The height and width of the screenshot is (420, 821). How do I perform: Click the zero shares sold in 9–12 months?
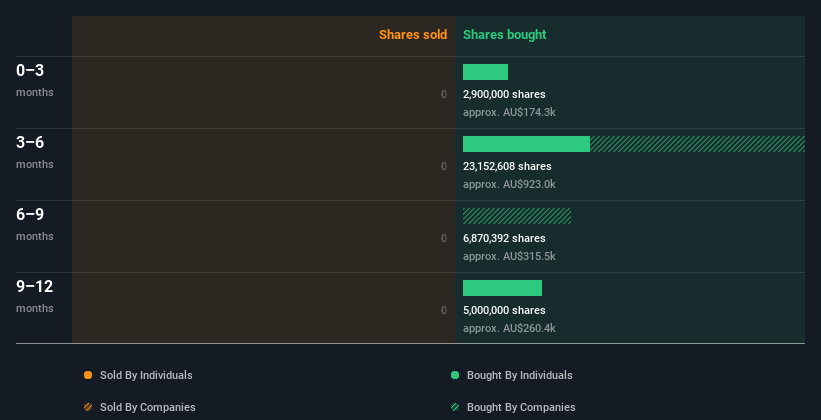(x=444, y=311)
